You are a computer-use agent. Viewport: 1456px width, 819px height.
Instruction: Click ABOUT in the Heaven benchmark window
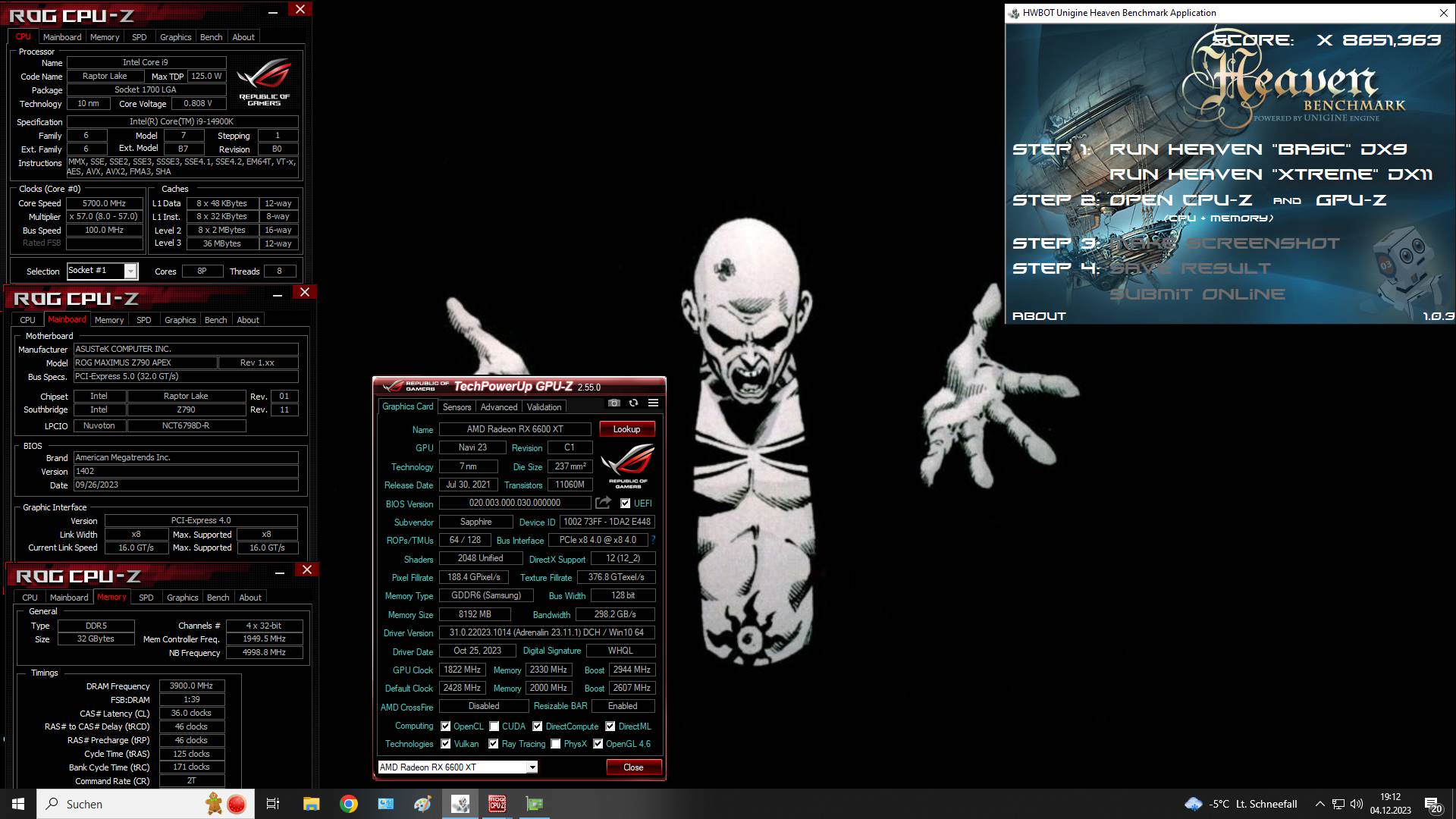[1039, 316]
